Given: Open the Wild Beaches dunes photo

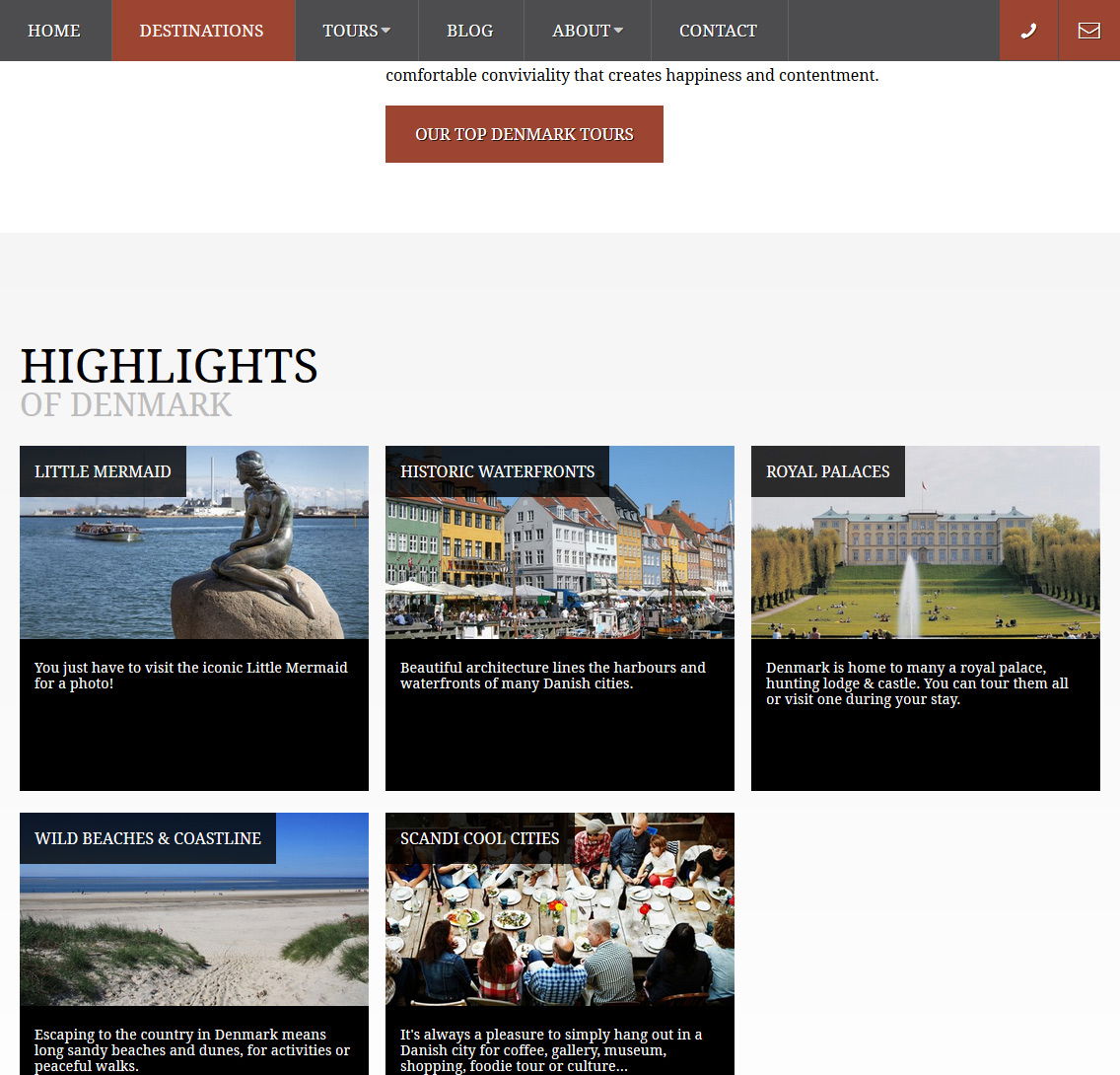Looking at the screenshot, I should click(x=194, y=909).
